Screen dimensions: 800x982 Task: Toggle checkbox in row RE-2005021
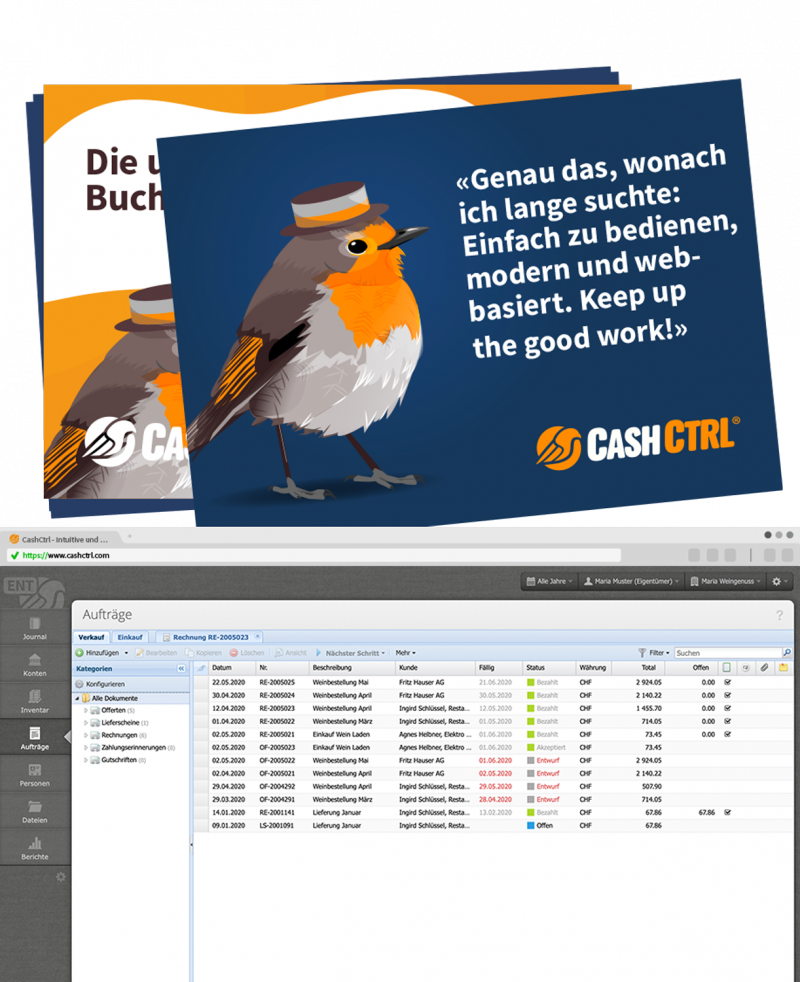click(728, 734)
